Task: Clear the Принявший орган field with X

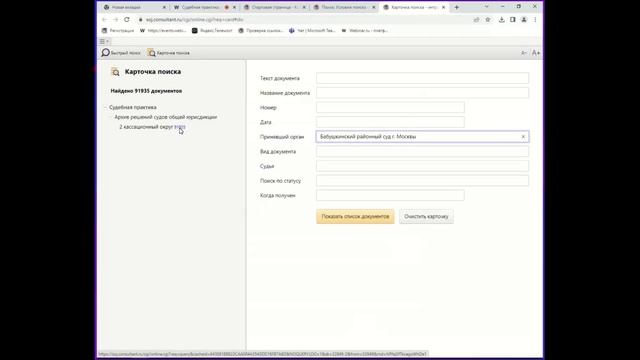Action: point(523,137)
